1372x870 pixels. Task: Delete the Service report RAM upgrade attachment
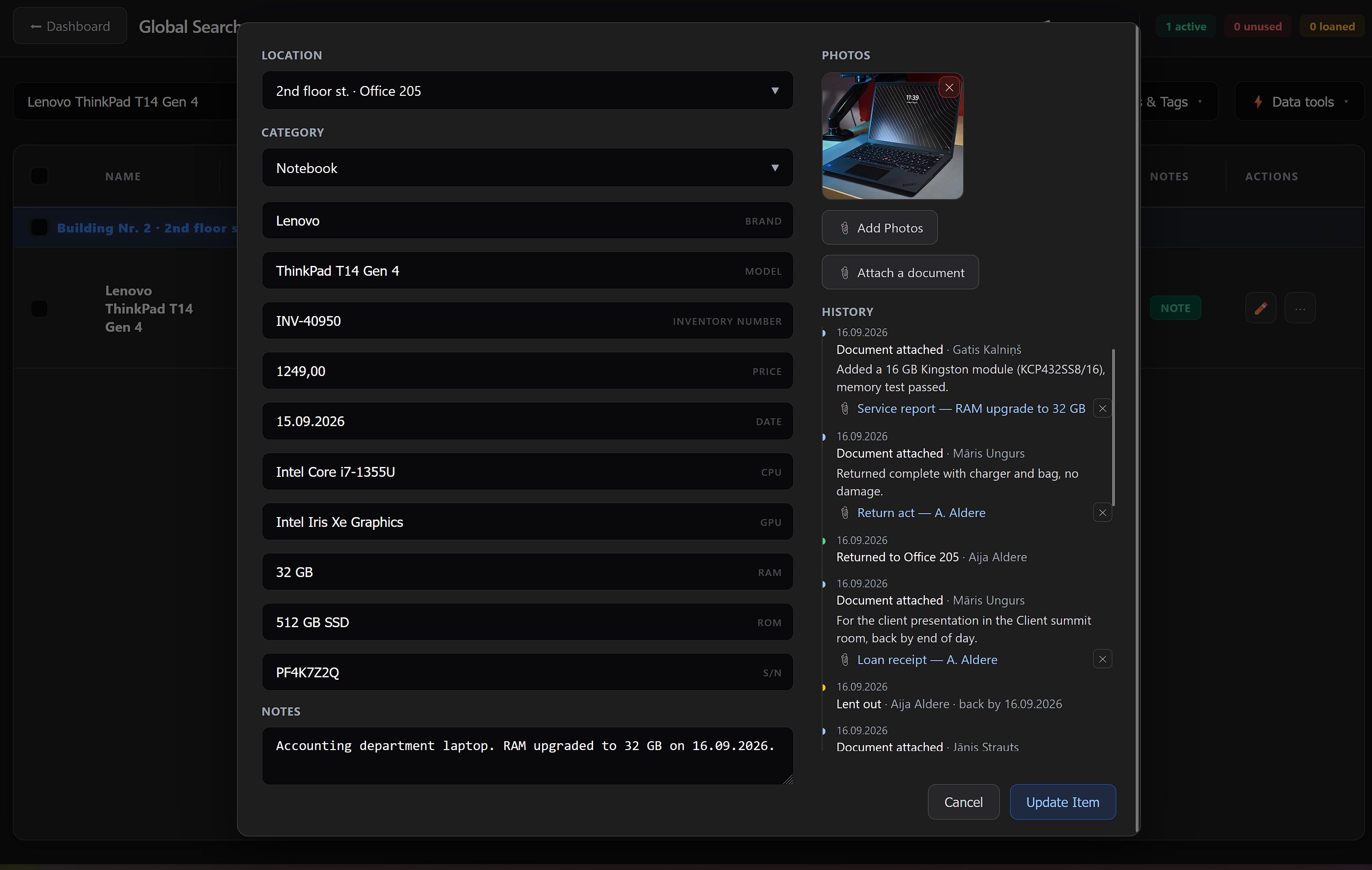pyautogui.click(x=1102, y=408)
